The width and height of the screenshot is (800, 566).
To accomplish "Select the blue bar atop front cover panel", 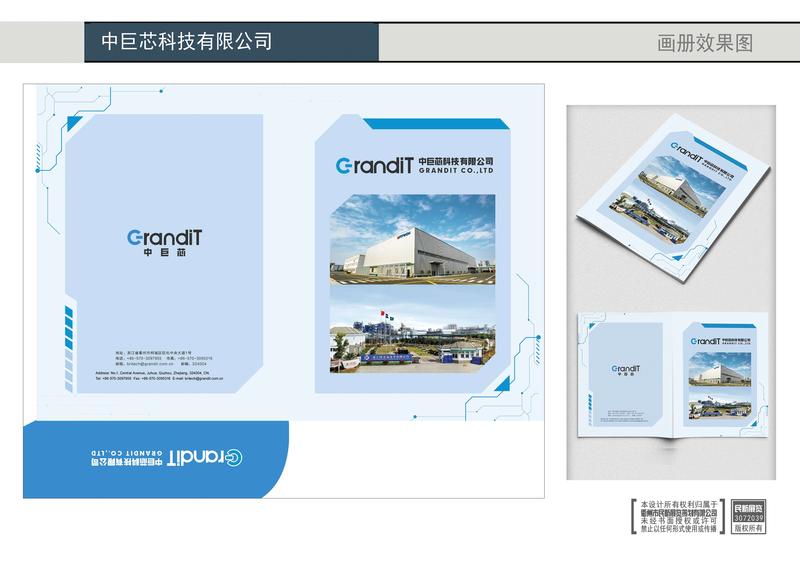I will coord(436,124).
